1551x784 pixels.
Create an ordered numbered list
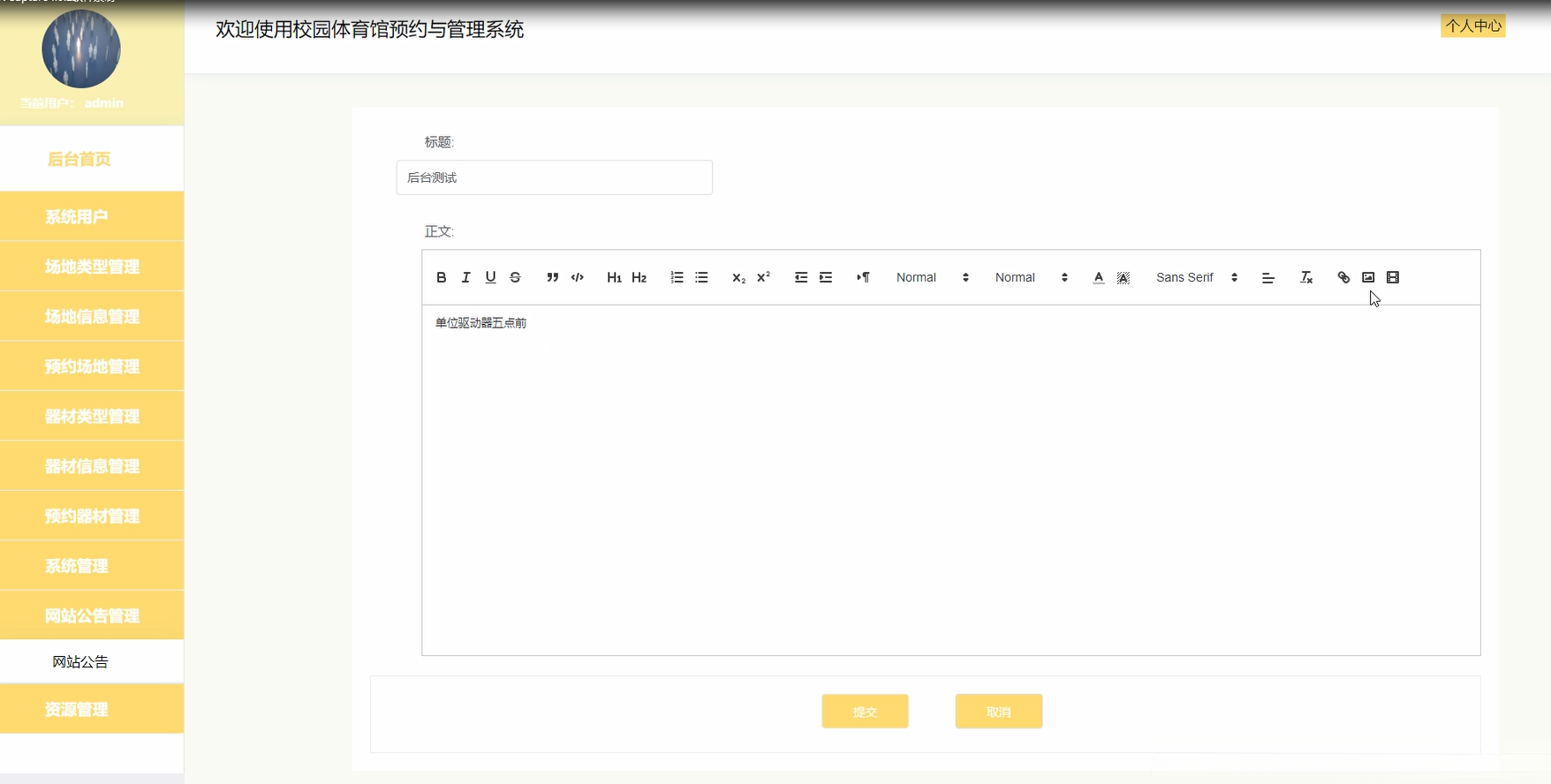point(677,277)
